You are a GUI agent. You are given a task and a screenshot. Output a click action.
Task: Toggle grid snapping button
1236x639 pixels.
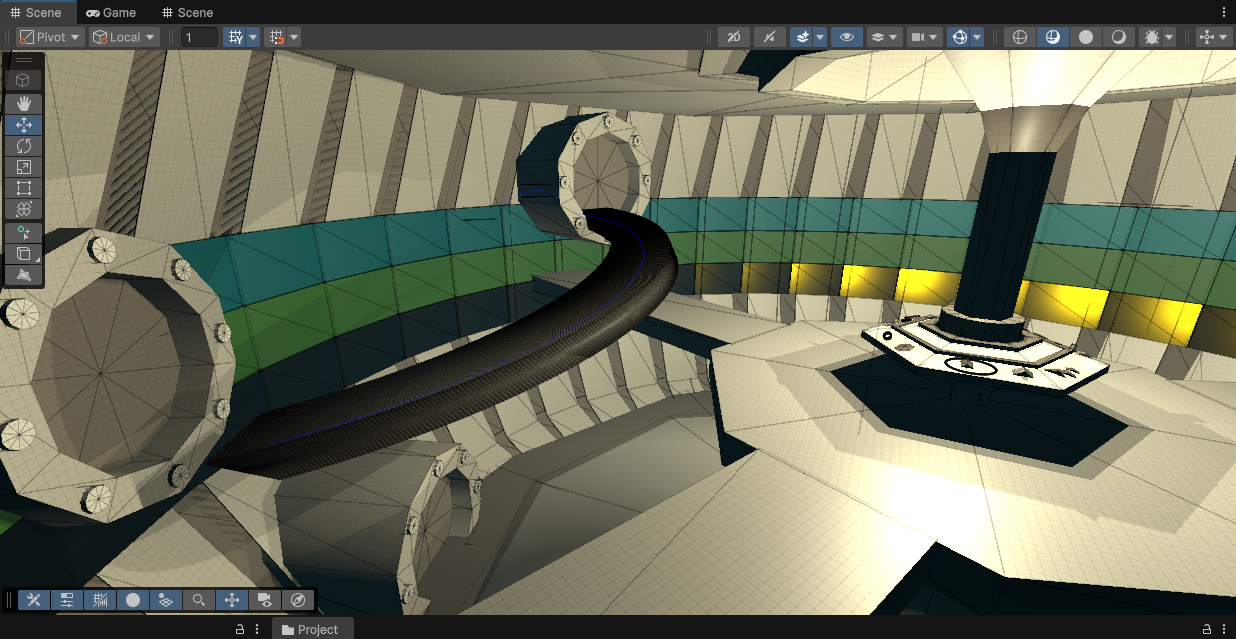235,37
